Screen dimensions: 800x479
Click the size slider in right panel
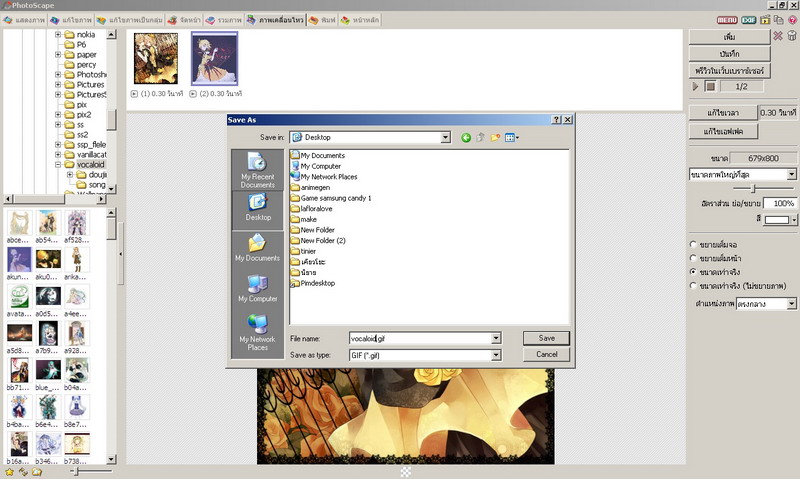pos(754,189)
